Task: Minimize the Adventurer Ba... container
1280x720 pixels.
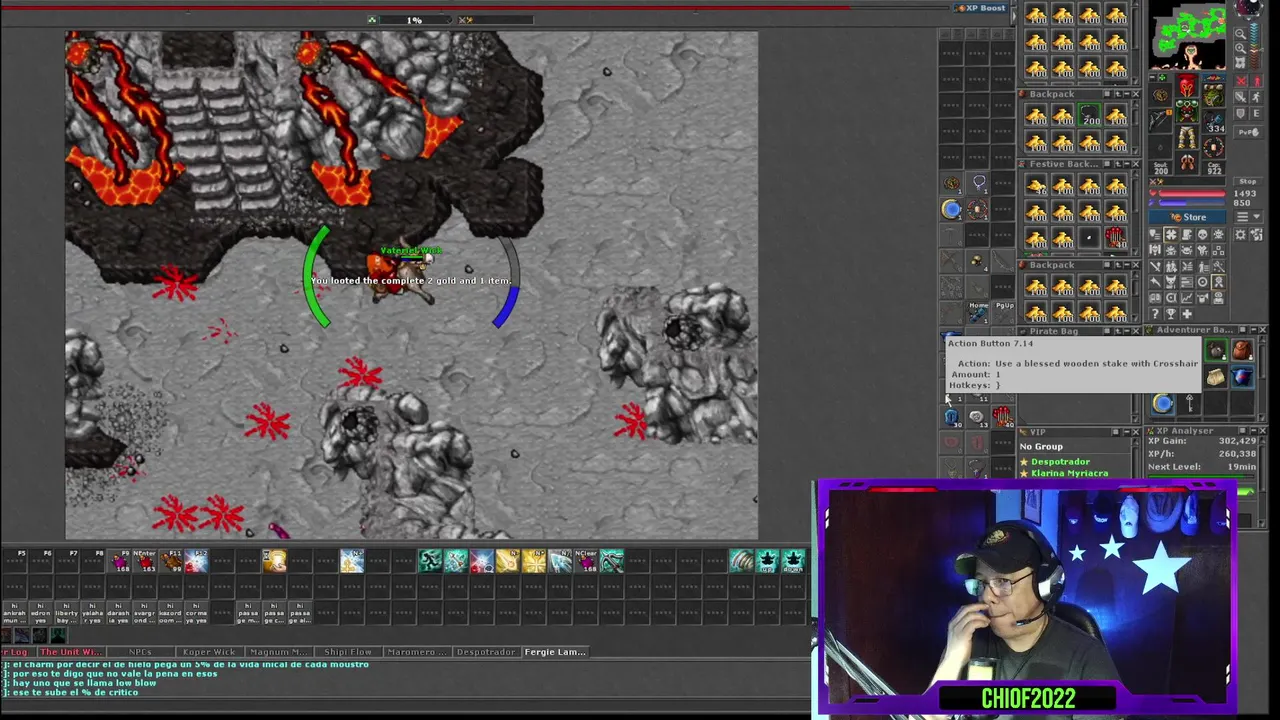Action: click(1254, 330)
